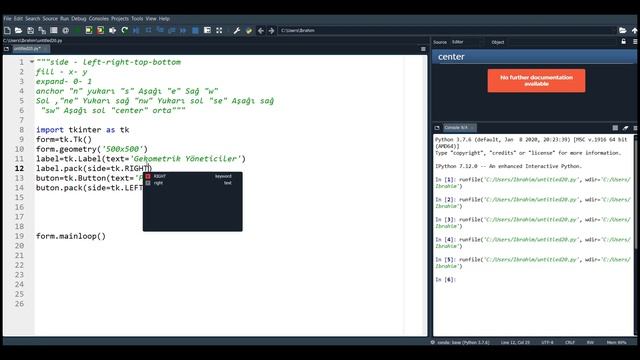
Task: Click the Maximize current pane icon
Action: click(x=207, y=31)
